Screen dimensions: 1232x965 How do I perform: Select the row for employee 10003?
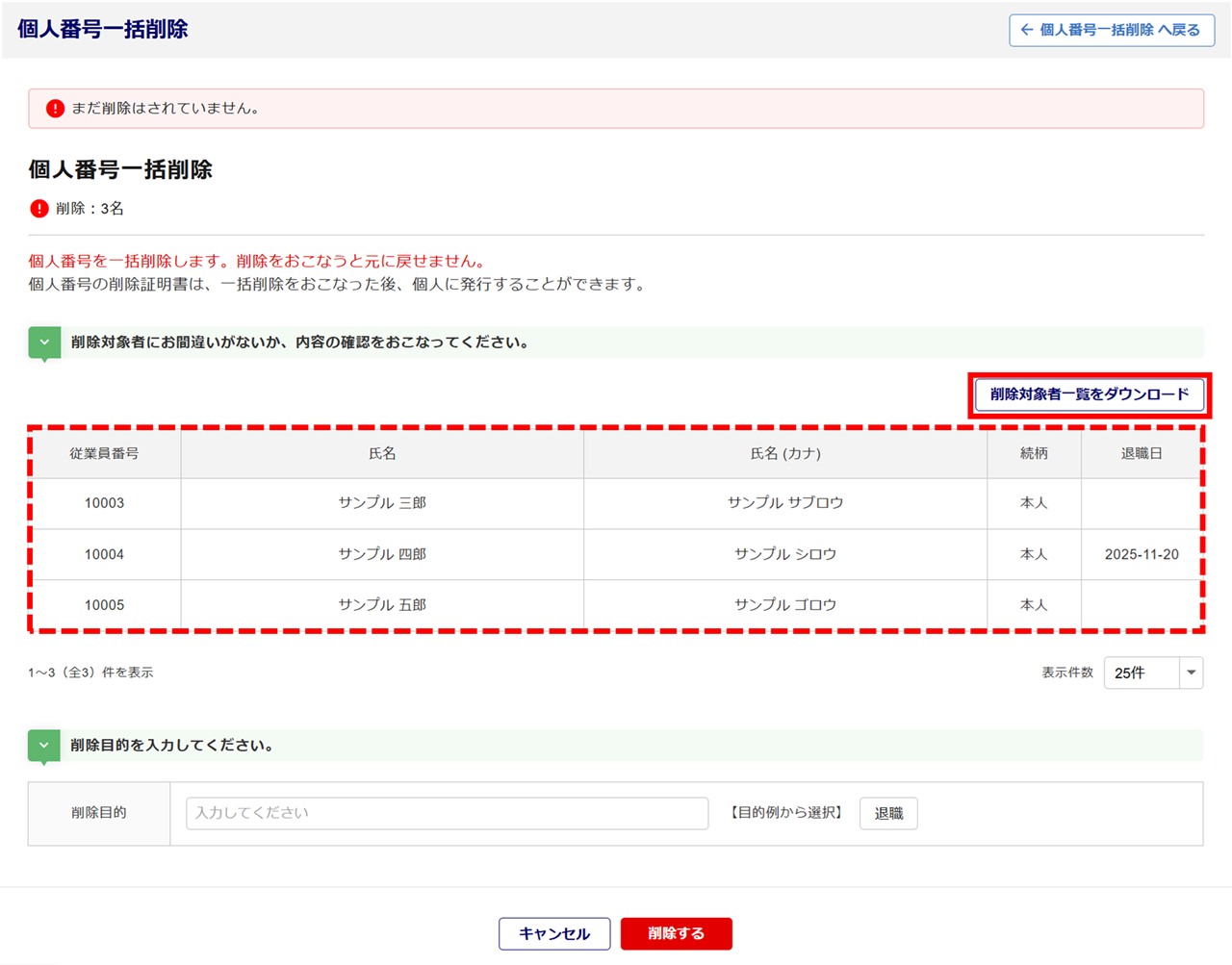(104, 503)
